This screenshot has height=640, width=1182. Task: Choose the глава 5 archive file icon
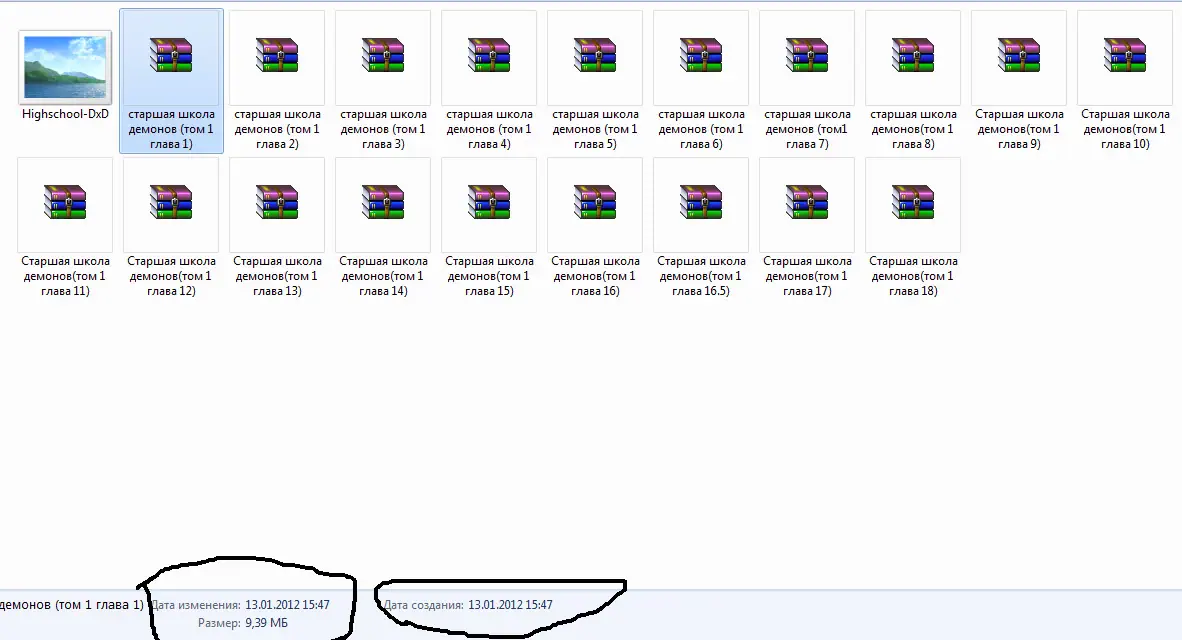pos(595,55)
